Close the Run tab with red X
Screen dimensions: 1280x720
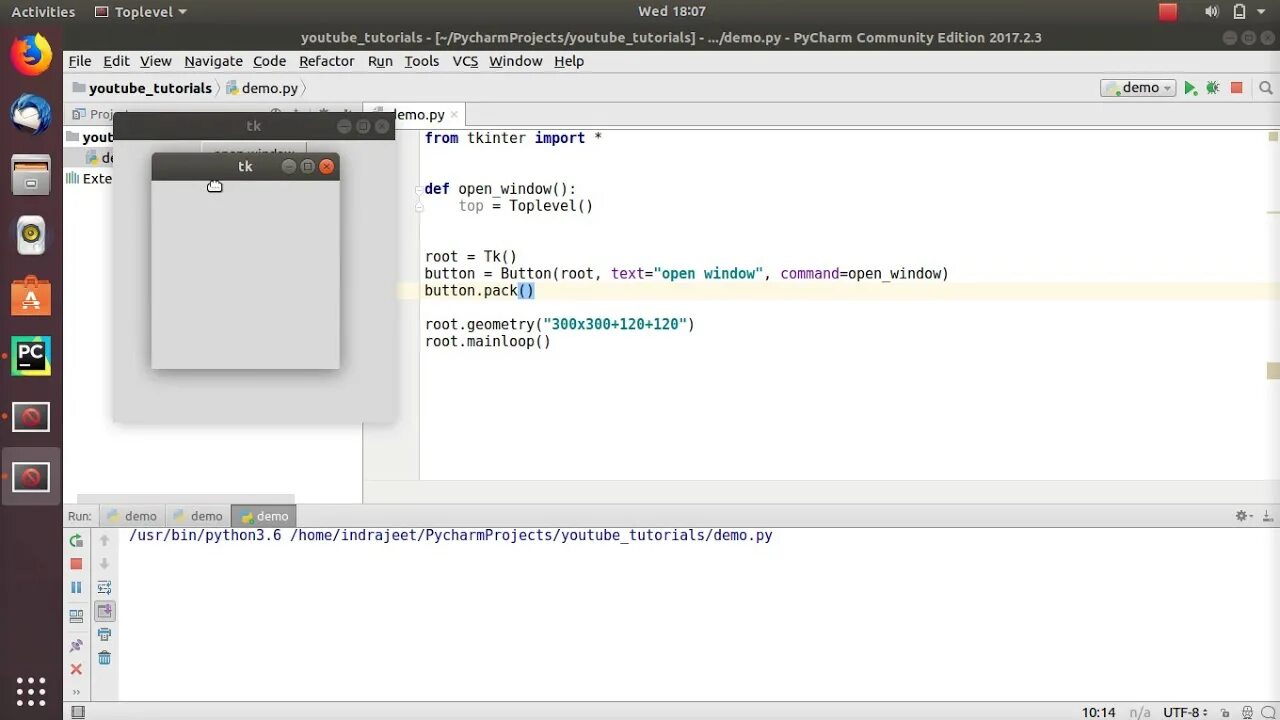[76, 669]
